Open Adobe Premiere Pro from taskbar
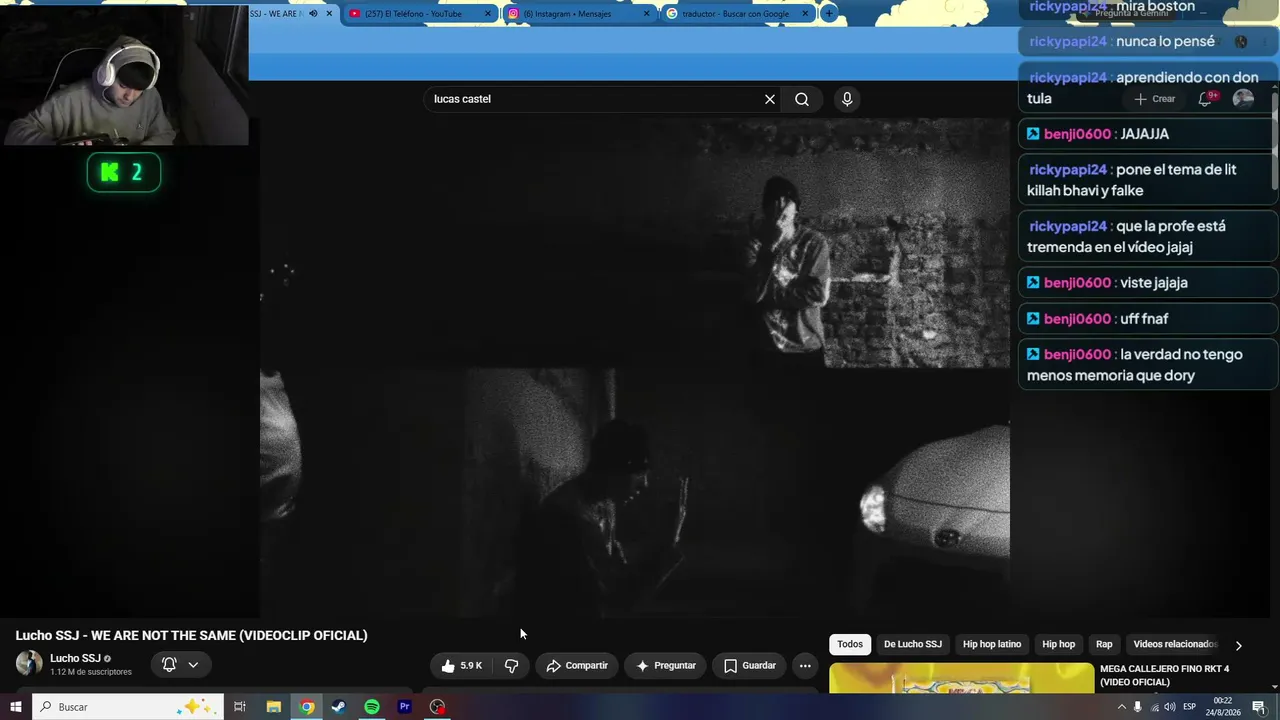 [405, 707]
